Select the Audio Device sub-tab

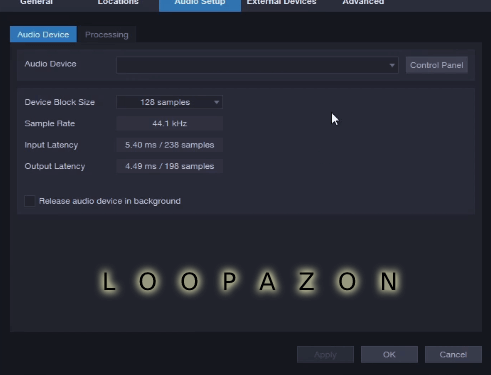click(x=43, y=34)
